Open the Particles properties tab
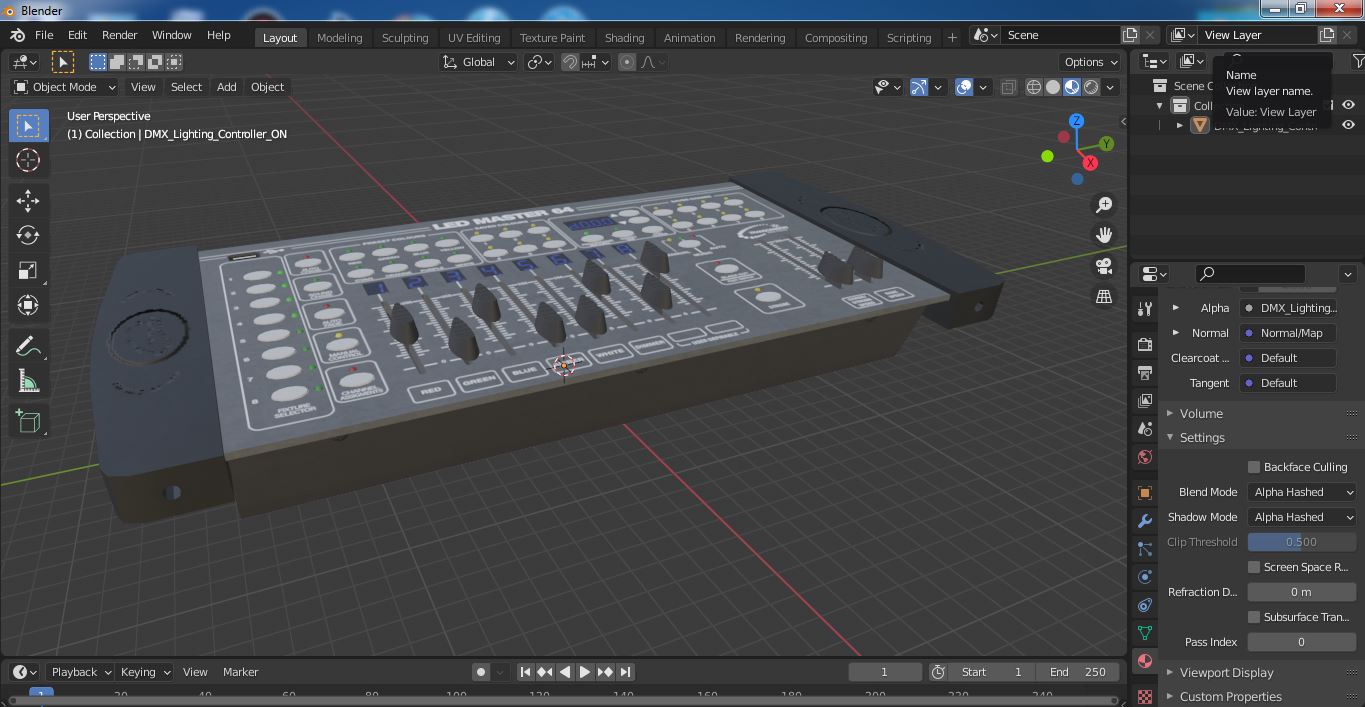1365x707 pixels. [x=1145, y=549]
